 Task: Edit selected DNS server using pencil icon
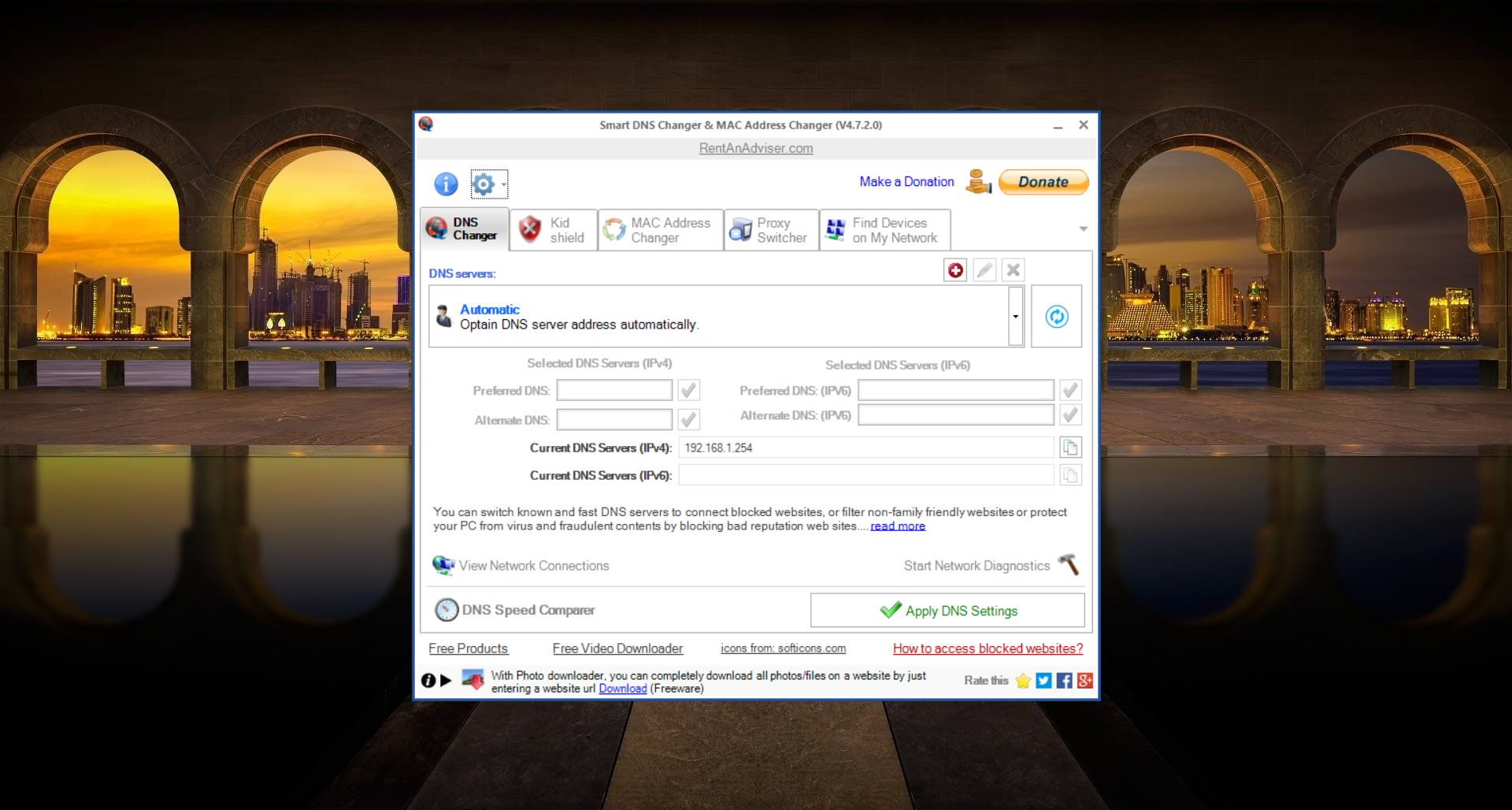[x=983, y=269]
